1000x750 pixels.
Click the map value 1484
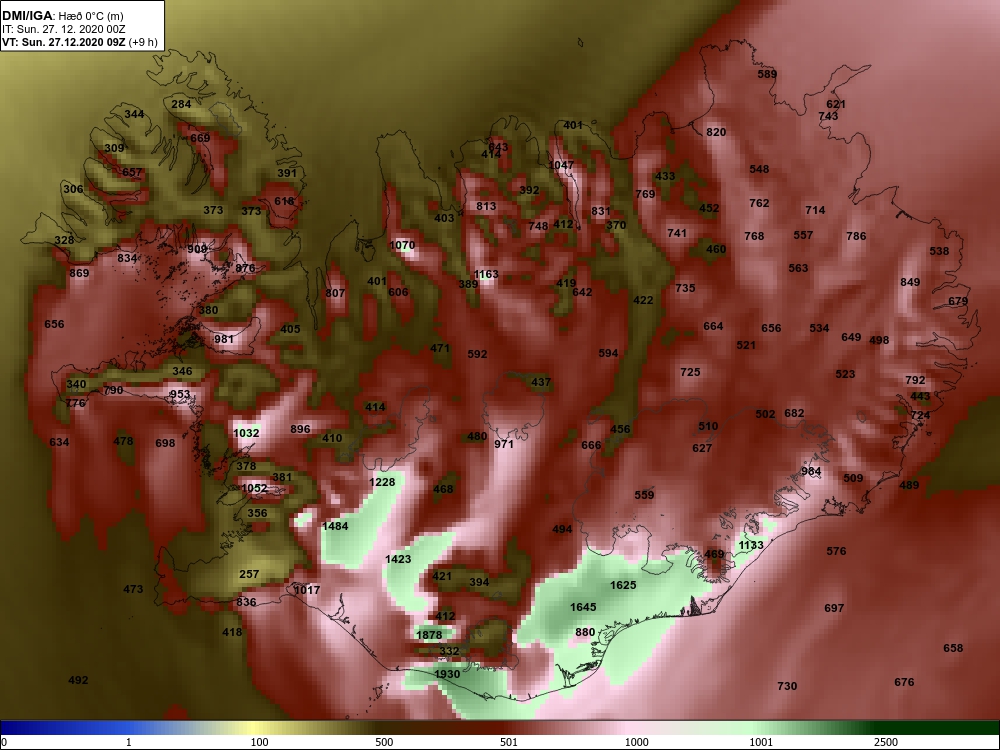(x=335, y=526)
